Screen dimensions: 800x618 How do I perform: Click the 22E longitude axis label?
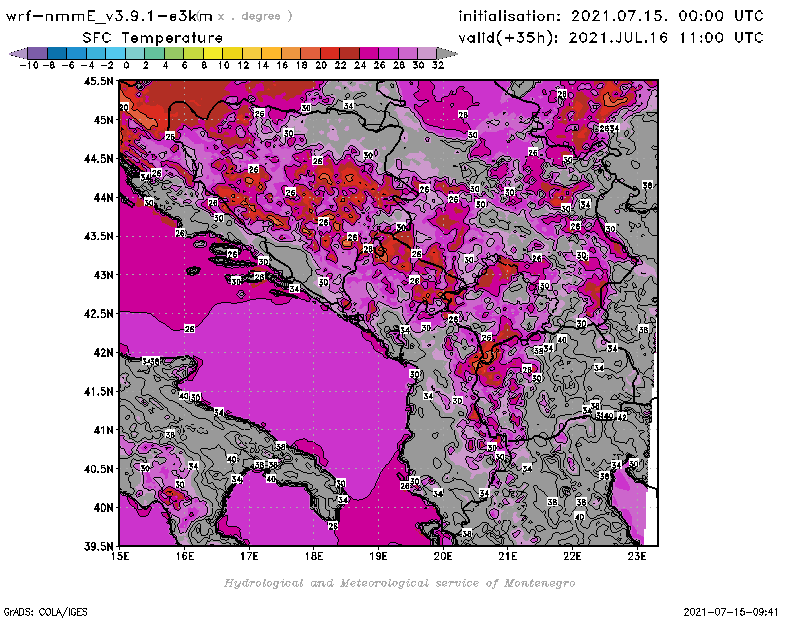pyautogui.click(x=572, y=556)
